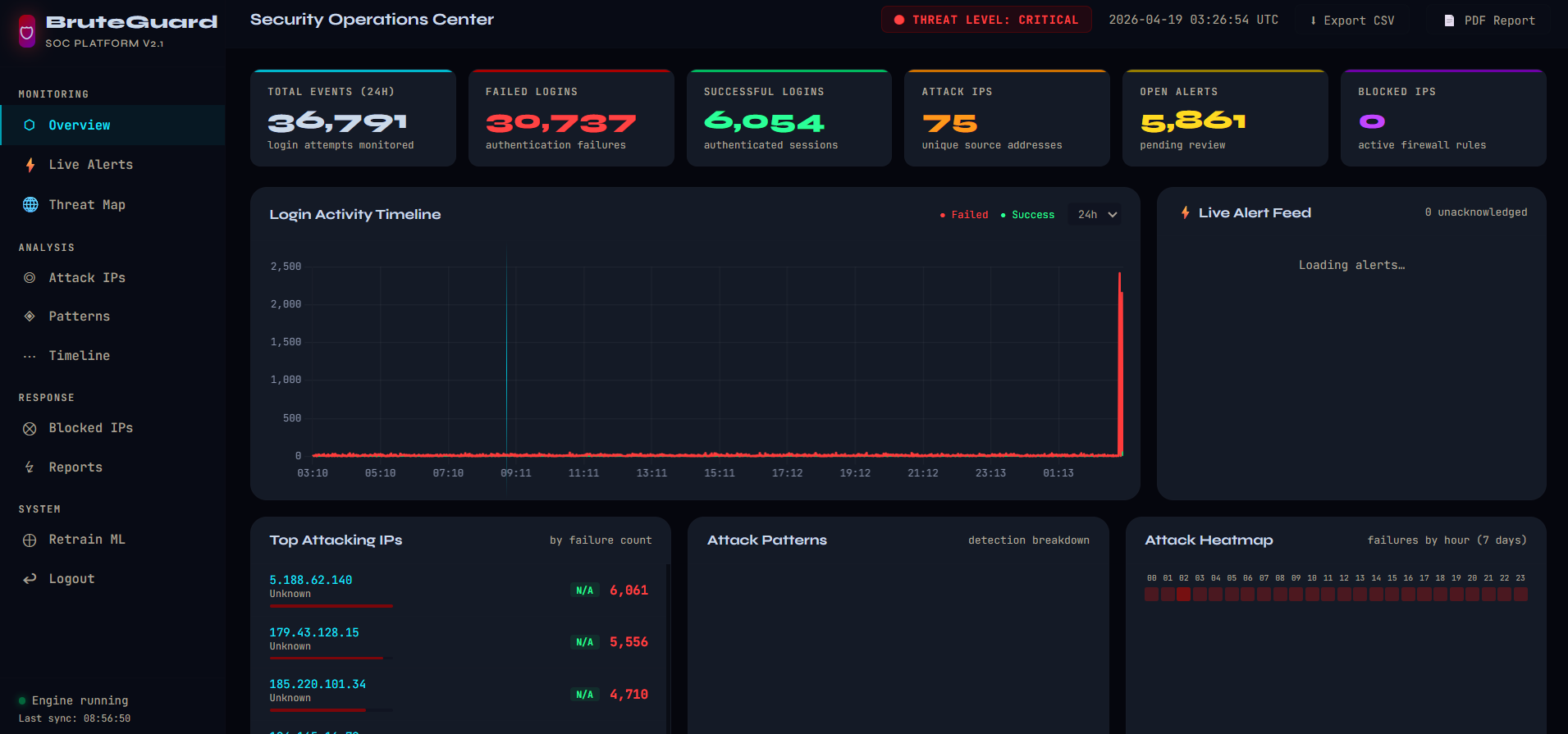The width and height of the screenshot is (1568, 734).
Task: Click the timestamp 2026-04-19 03:26:54 UTC
Action: pos(1193,20)
